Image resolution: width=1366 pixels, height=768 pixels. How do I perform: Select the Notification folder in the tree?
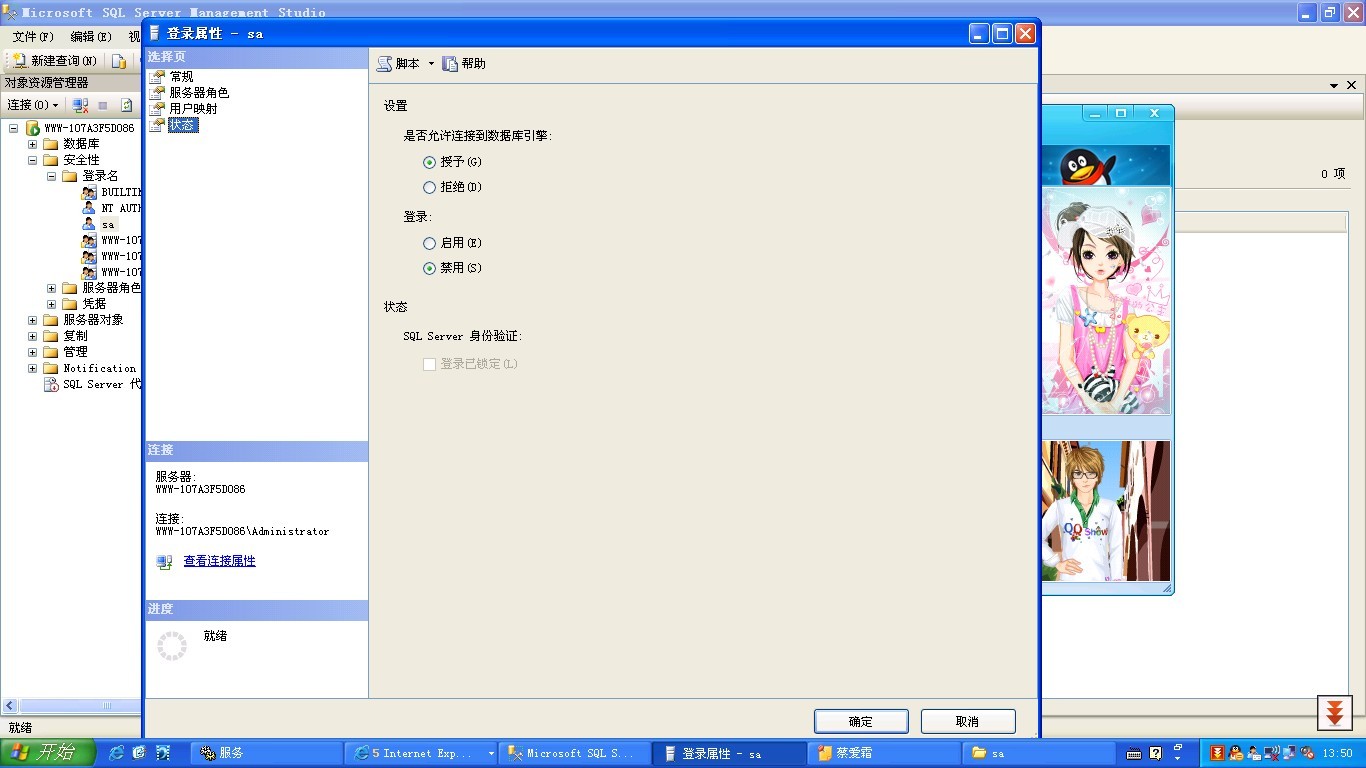pos(99,368)
